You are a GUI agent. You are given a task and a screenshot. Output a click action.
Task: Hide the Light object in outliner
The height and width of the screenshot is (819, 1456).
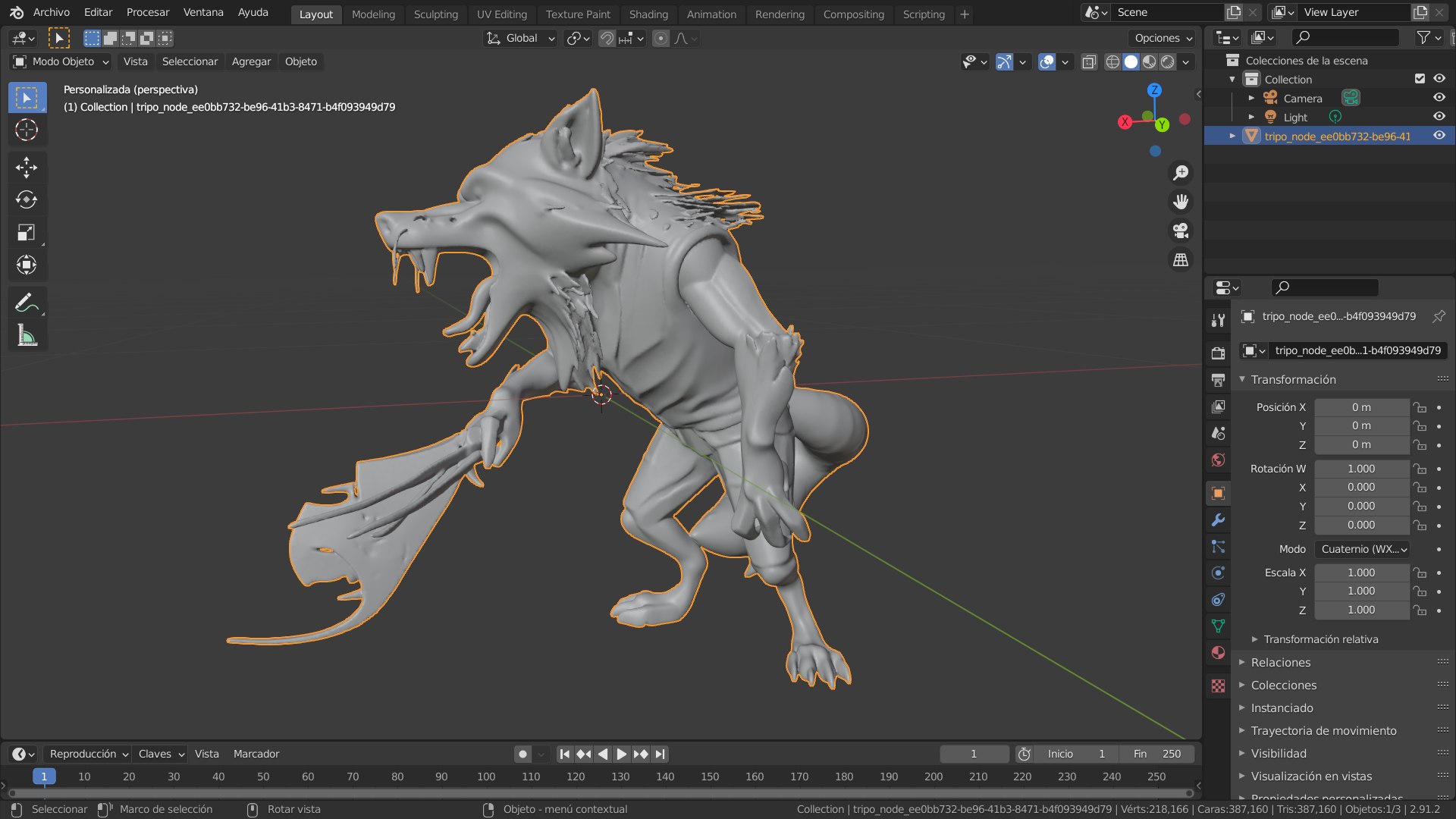[x=1439, y=117]
